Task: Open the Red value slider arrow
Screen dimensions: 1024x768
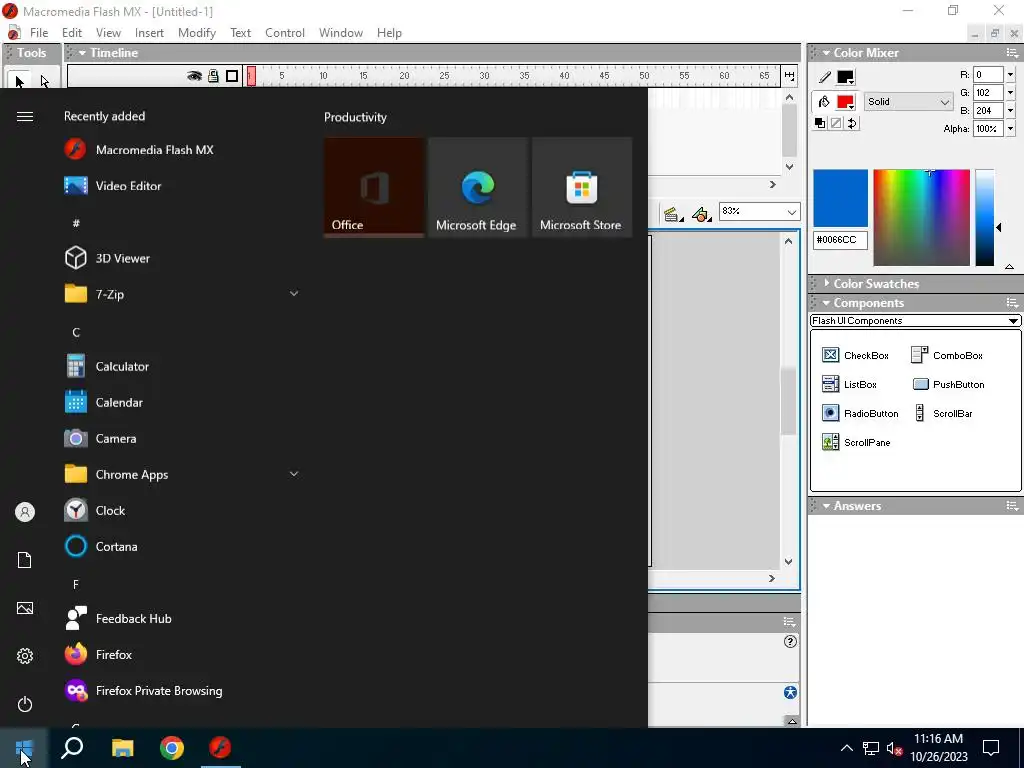Action: click(x=1010, y=74)
